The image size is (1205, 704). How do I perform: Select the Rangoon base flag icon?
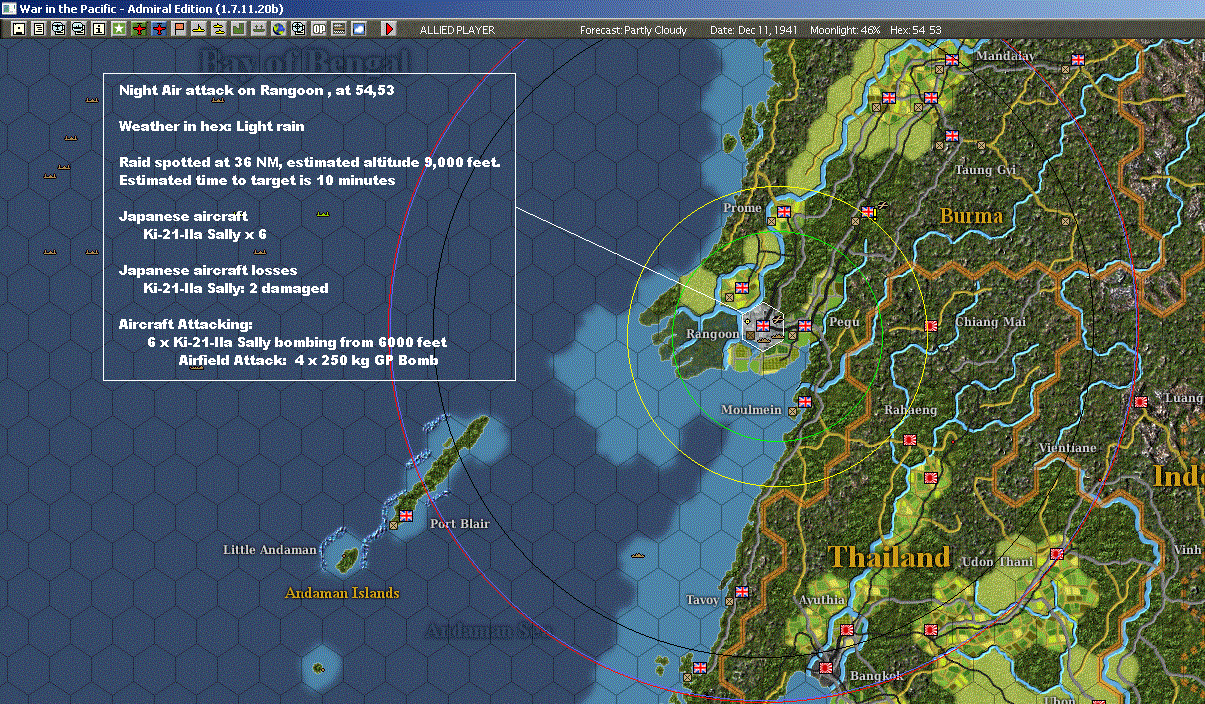pyautogui.click(x=764, y=325)
